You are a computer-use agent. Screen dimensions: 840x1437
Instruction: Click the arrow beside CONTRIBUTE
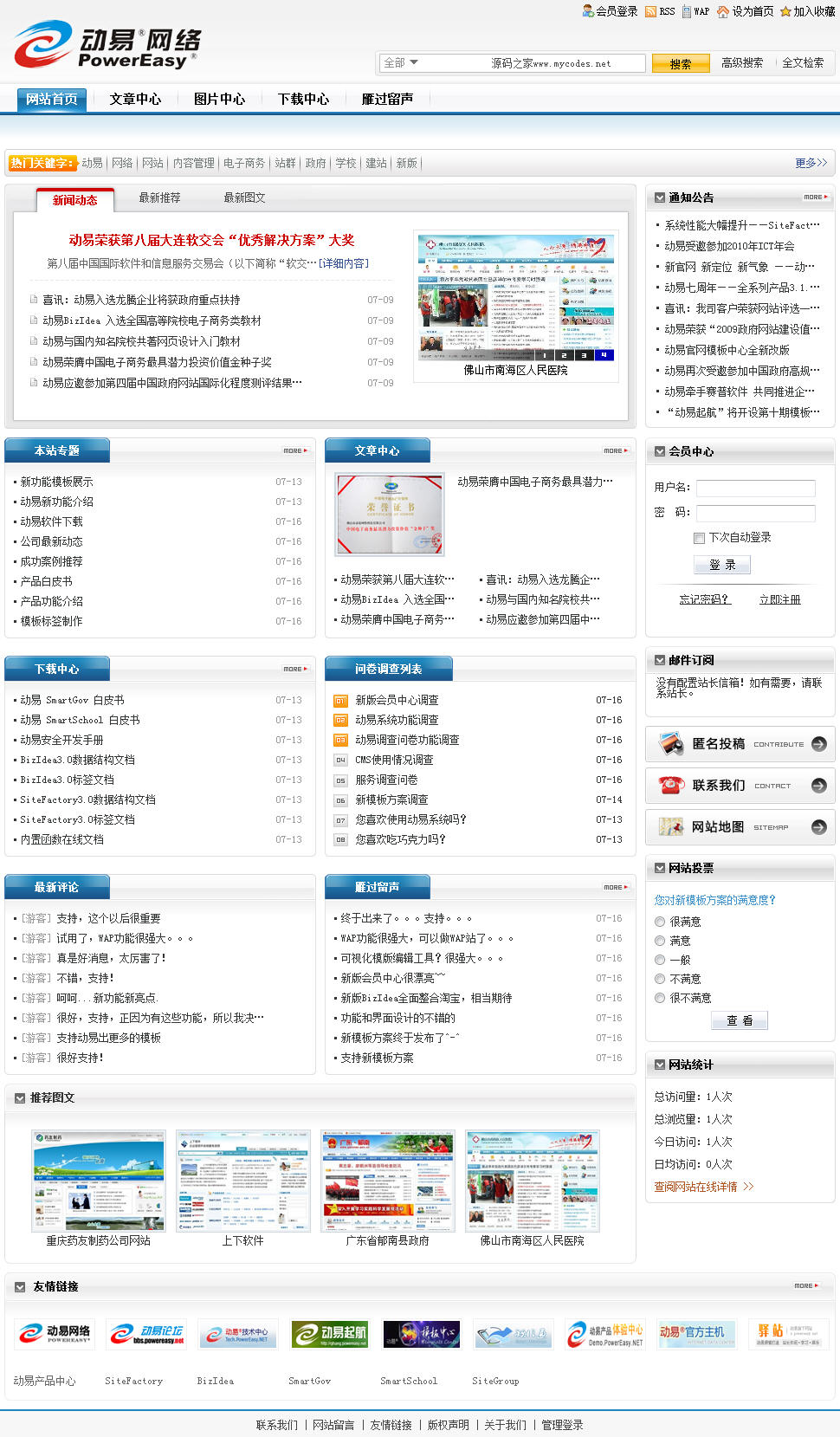(x=818, y=744)
